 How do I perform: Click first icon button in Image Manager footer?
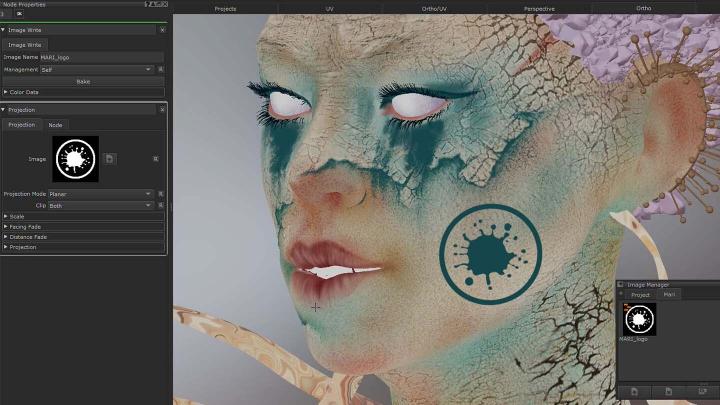pyautogui.click(x=634, y=391)
